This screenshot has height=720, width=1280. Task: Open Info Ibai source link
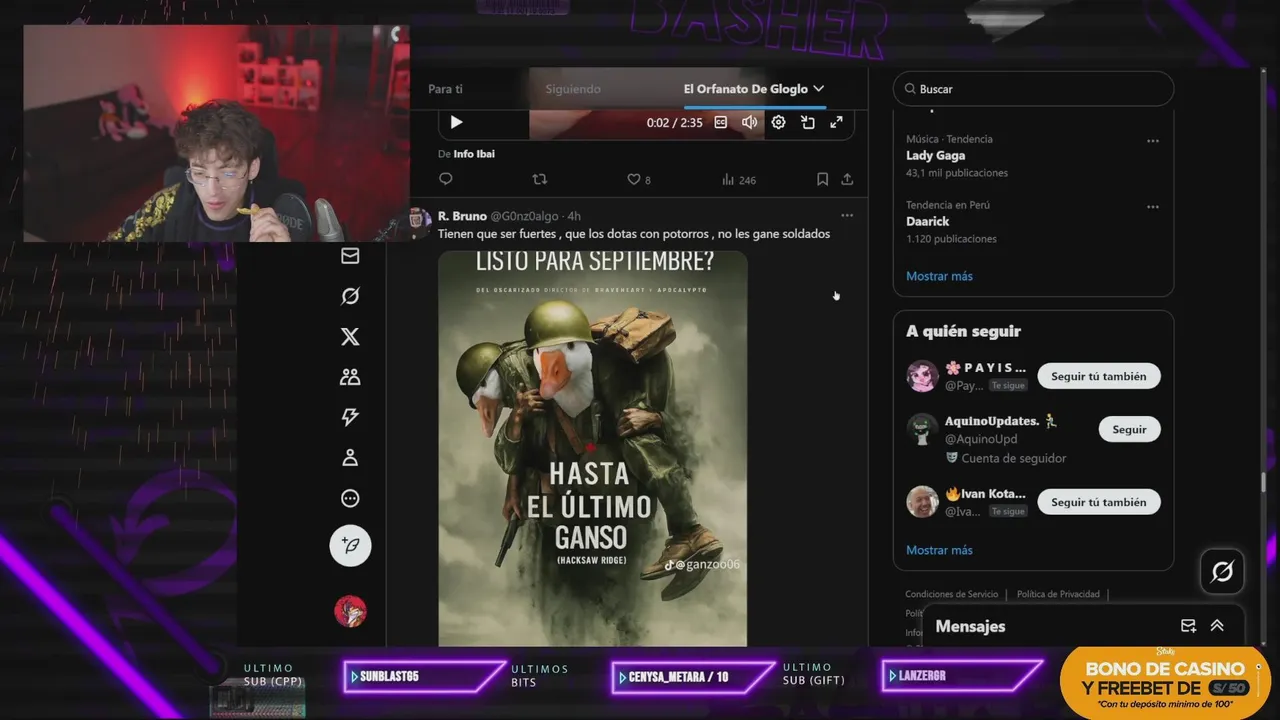pyautogui.click(x=474, y=154)
